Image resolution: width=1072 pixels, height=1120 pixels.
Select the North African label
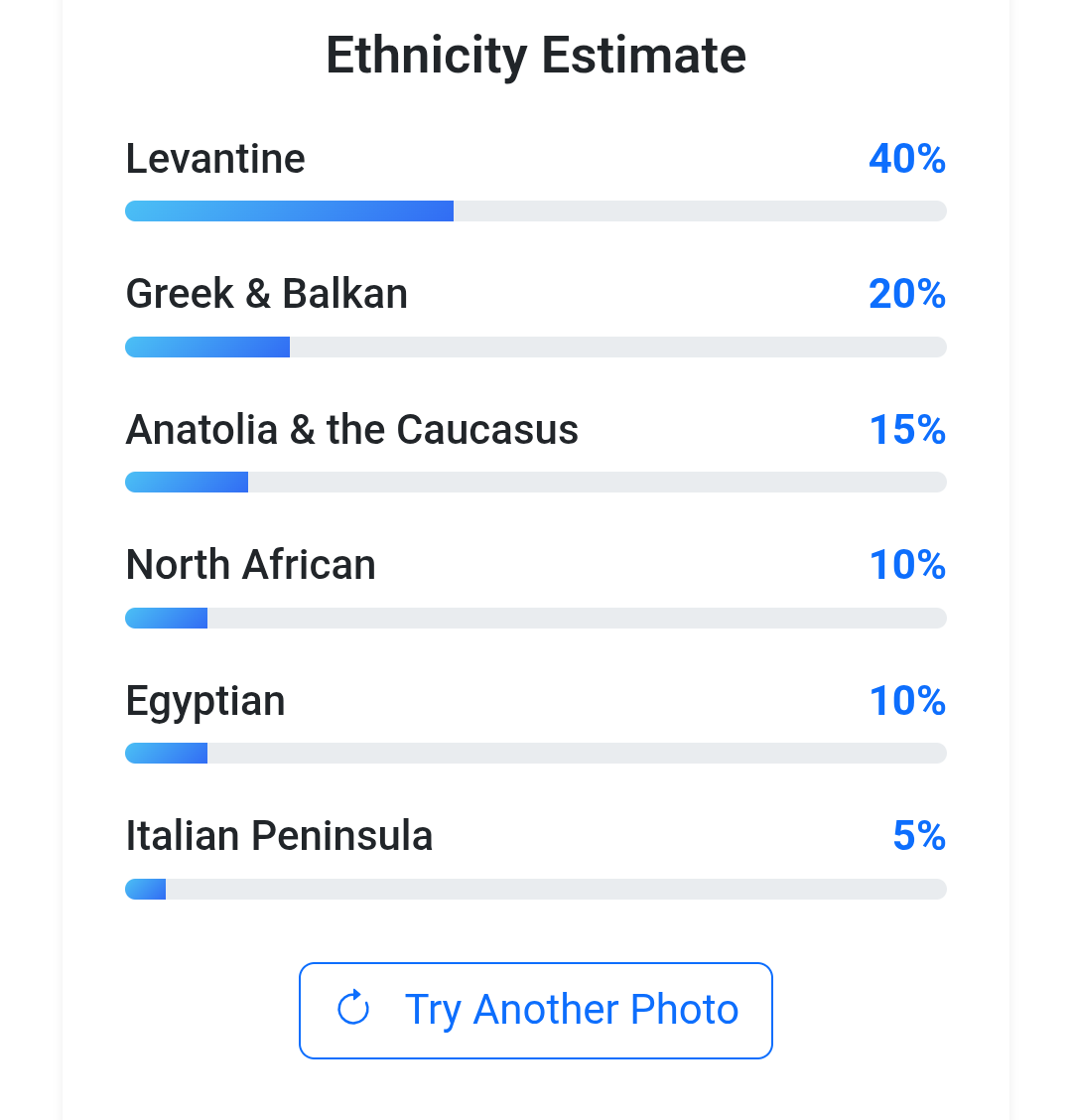[251, 565]
